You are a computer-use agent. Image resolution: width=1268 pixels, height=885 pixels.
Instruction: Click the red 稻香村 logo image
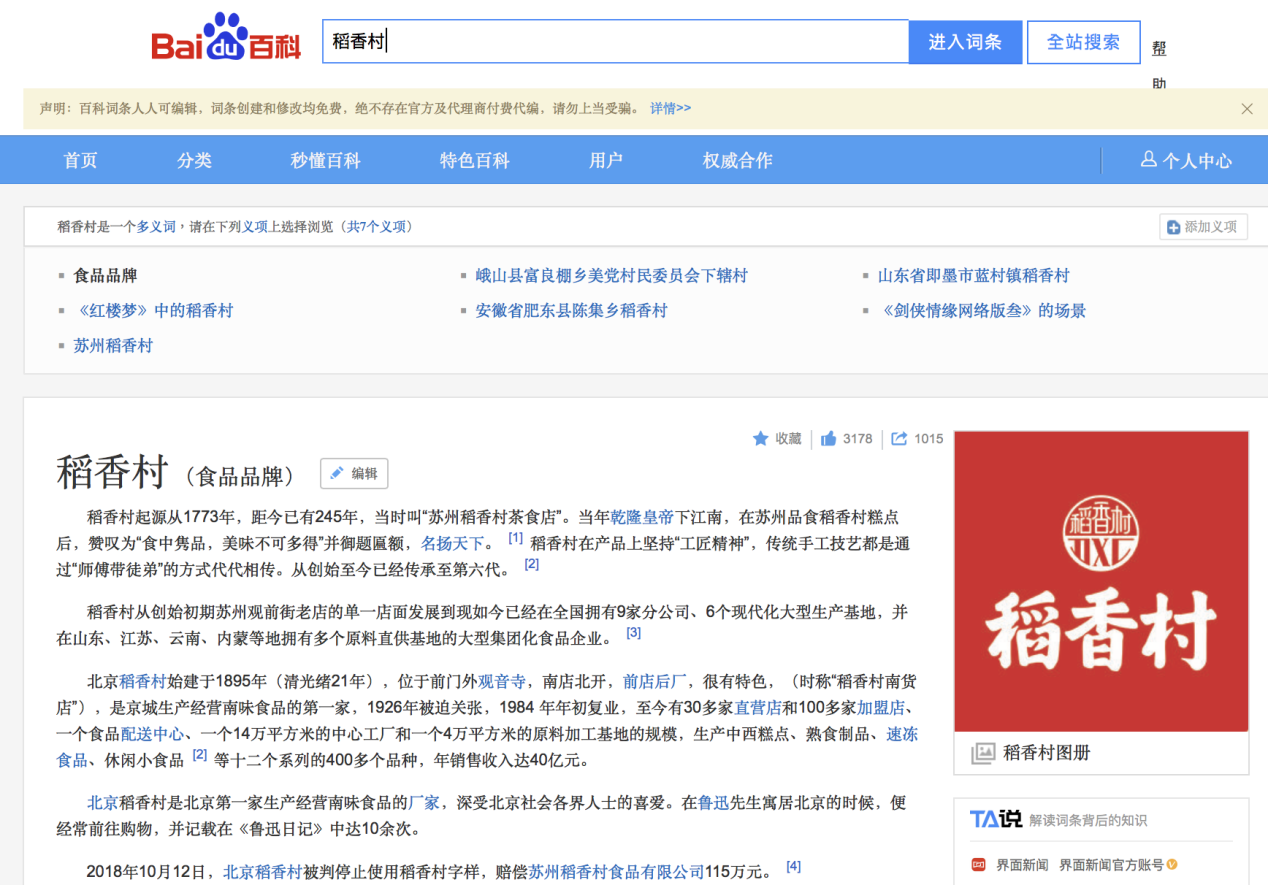pos(1101,581)
